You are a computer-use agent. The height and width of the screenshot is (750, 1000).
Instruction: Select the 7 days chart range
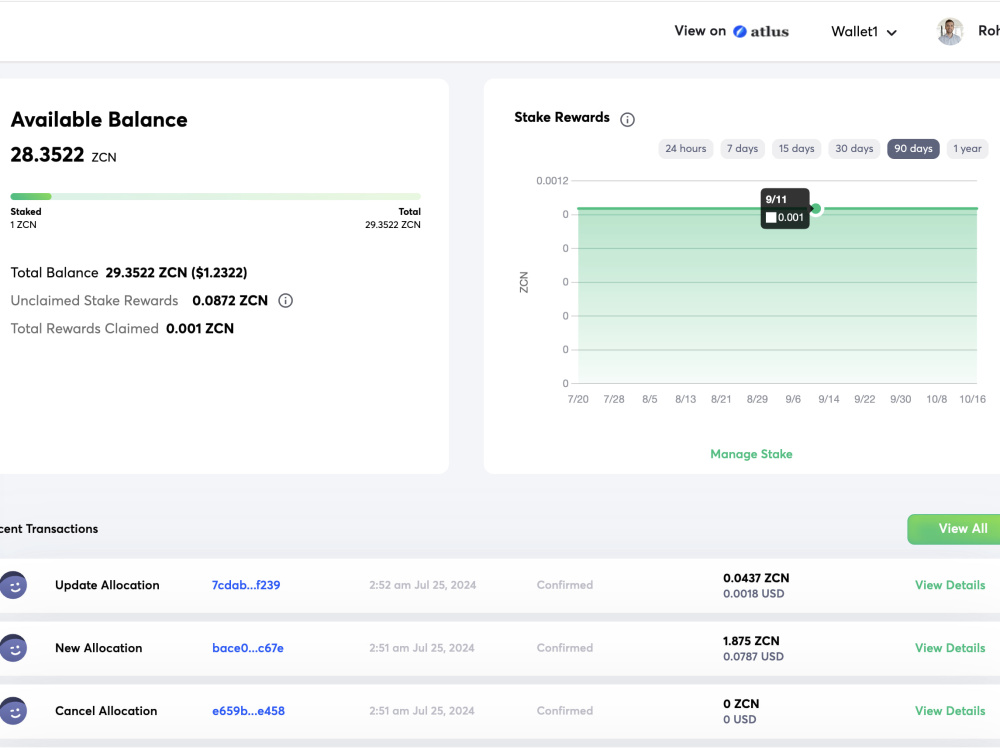click(x=742, y=148)
